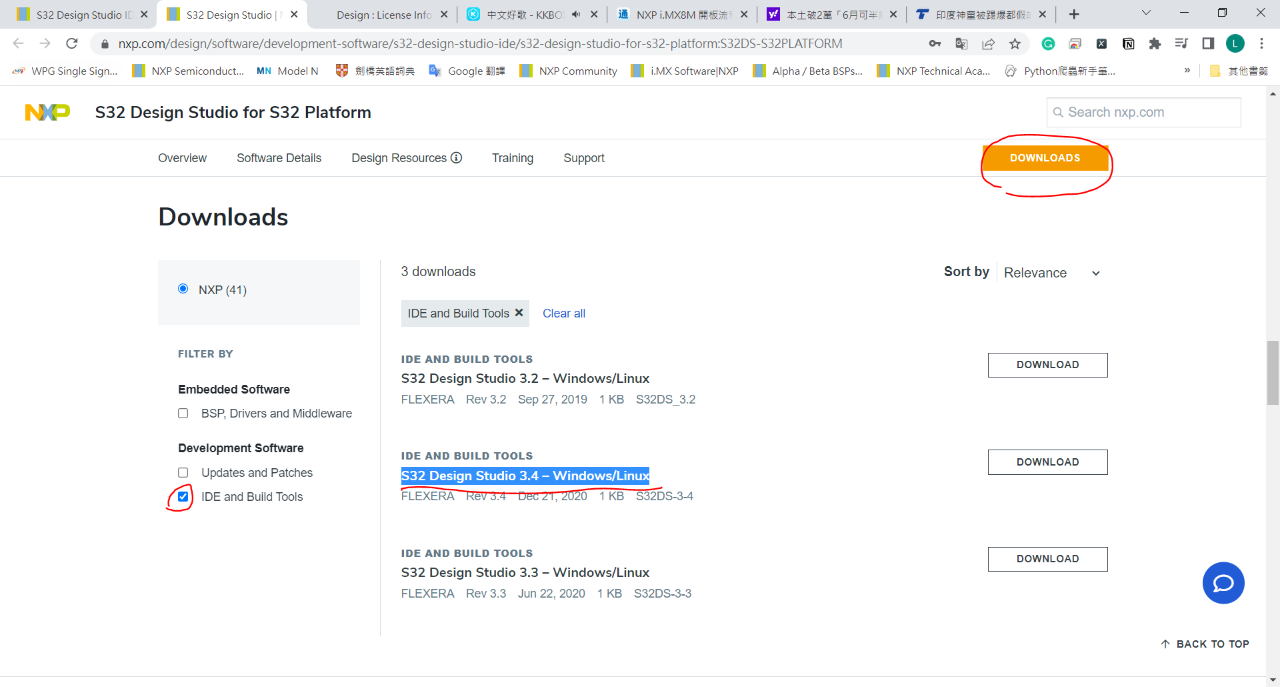Enable the Updates and Patches checkbox
This screenshot has height=687, width=1280.
tap(183, 473)
